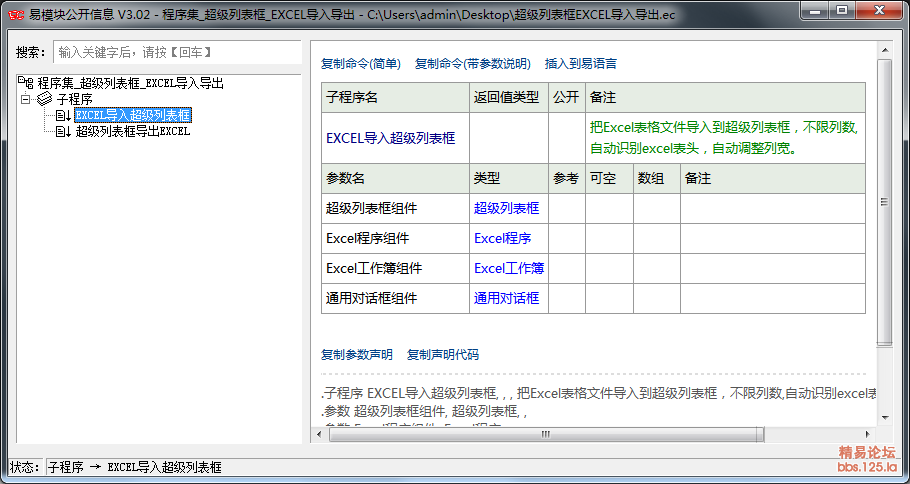Close the 易模块公开信息 window
910x484 pixels.
tap(879, 10)
